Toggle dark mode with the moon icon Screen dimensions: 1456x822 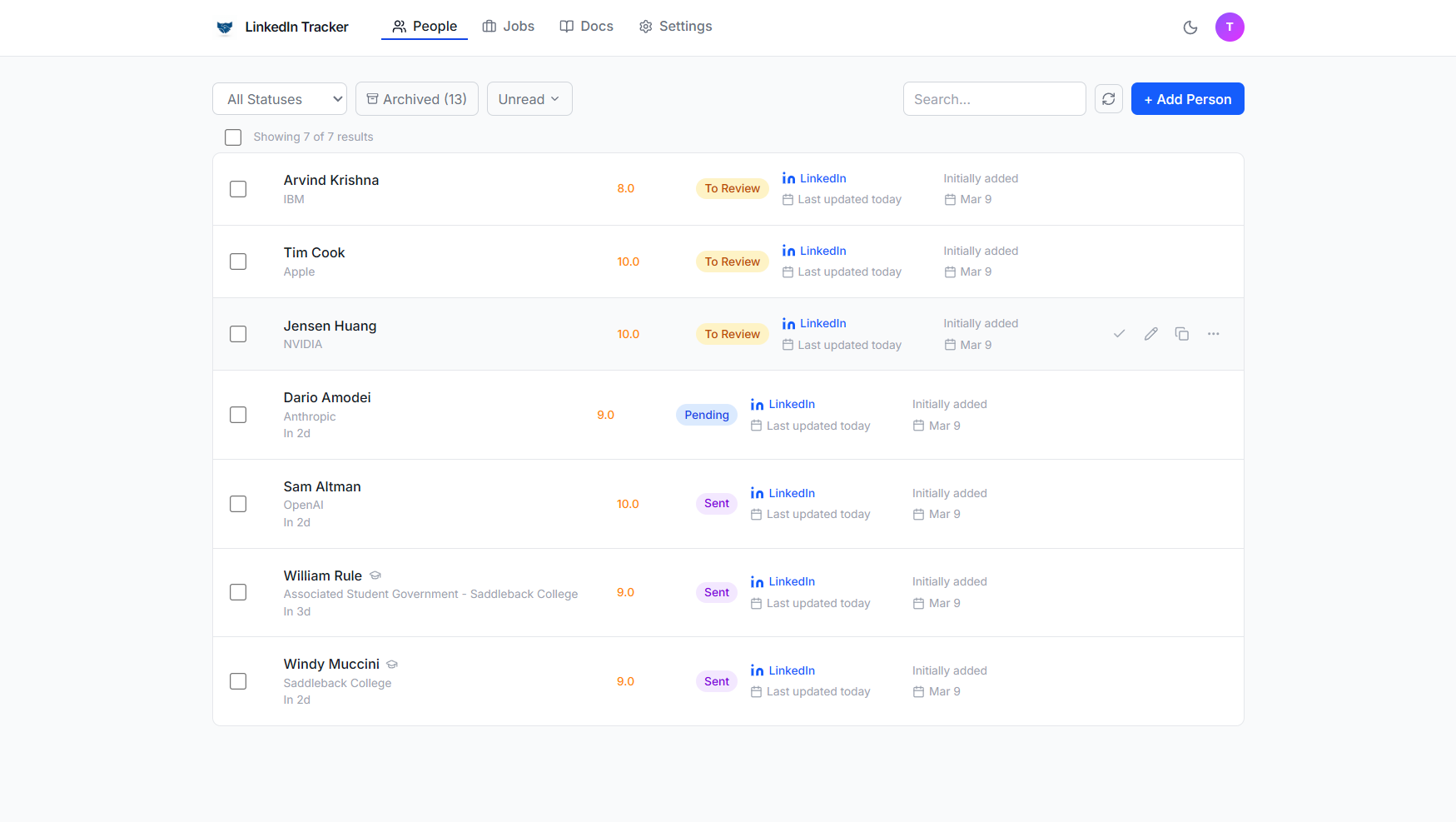pos(1190,27)
